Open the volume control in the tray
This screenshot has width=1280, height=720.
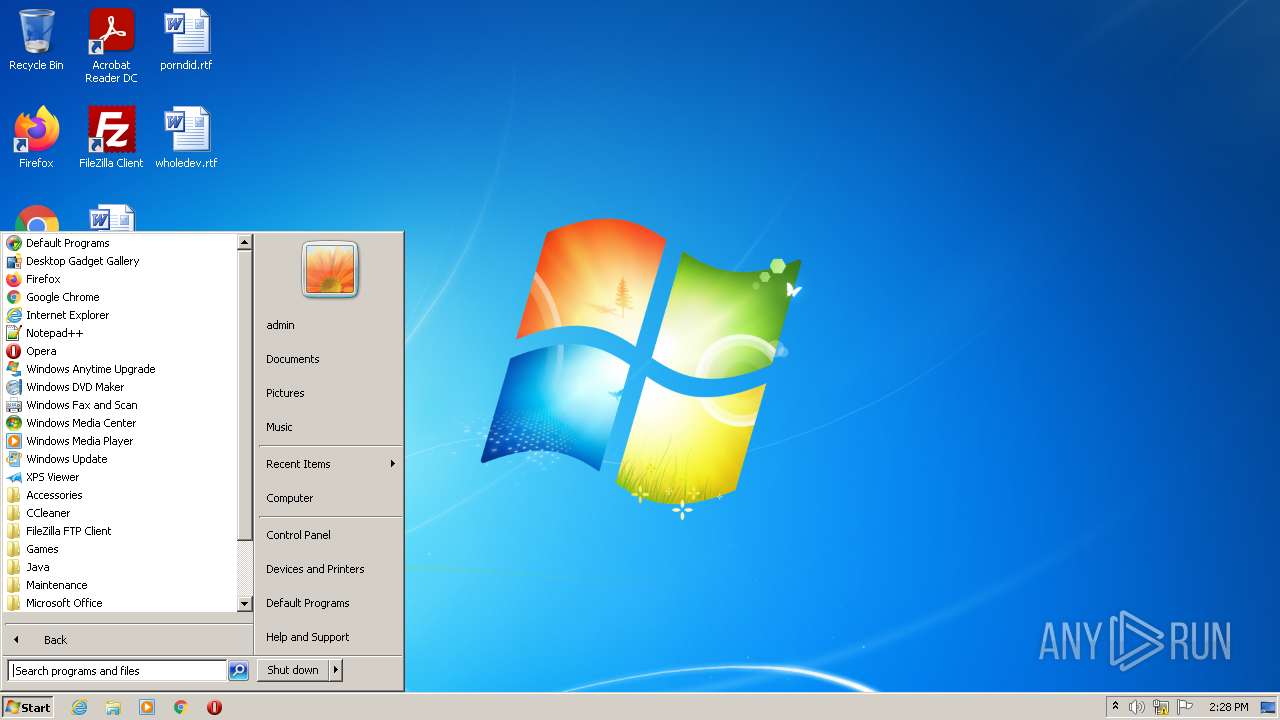click(1137, 707)
